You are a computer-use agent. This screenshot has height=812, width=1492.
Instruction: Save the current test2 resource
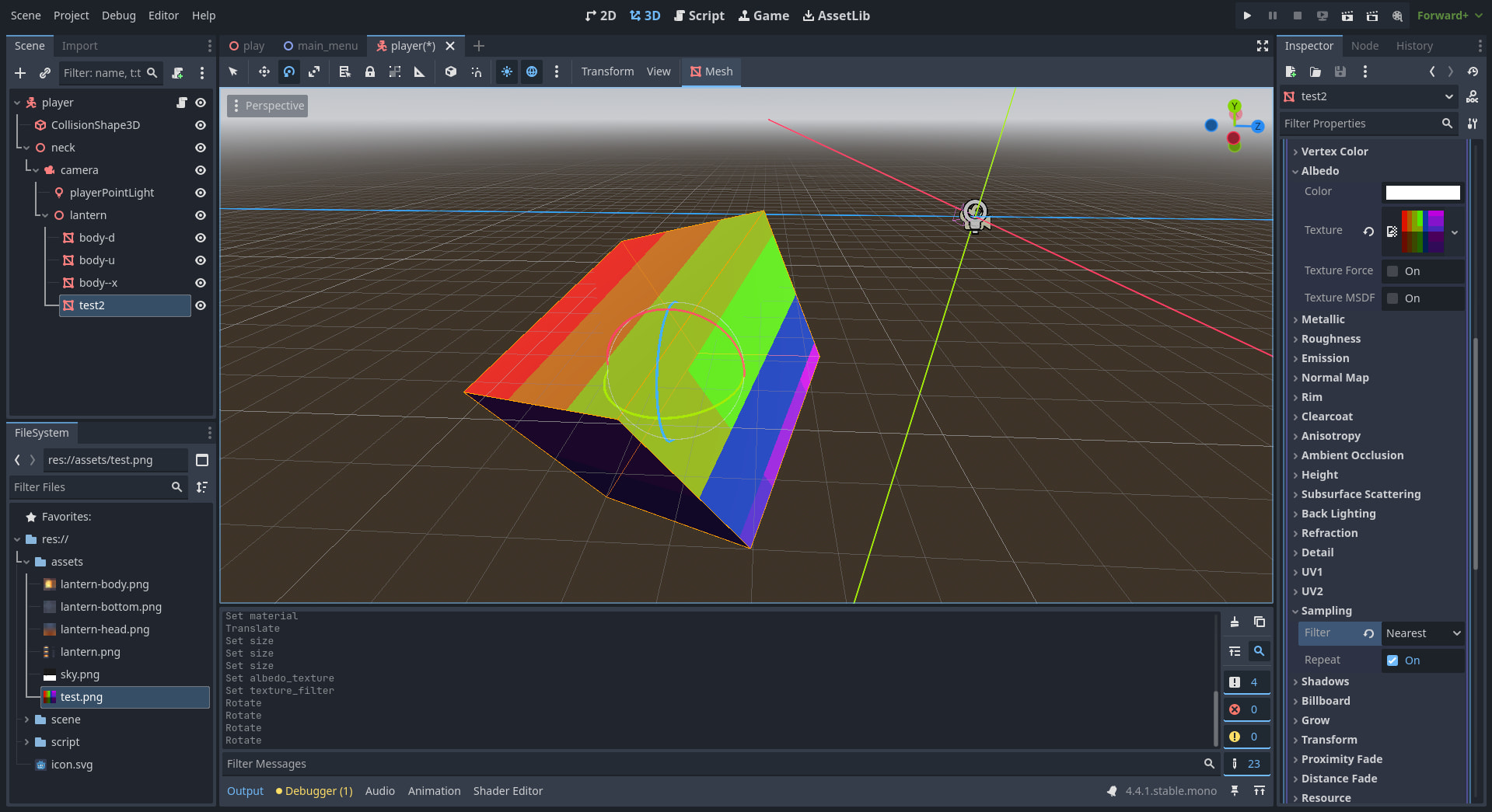(x=1340, y=71)
